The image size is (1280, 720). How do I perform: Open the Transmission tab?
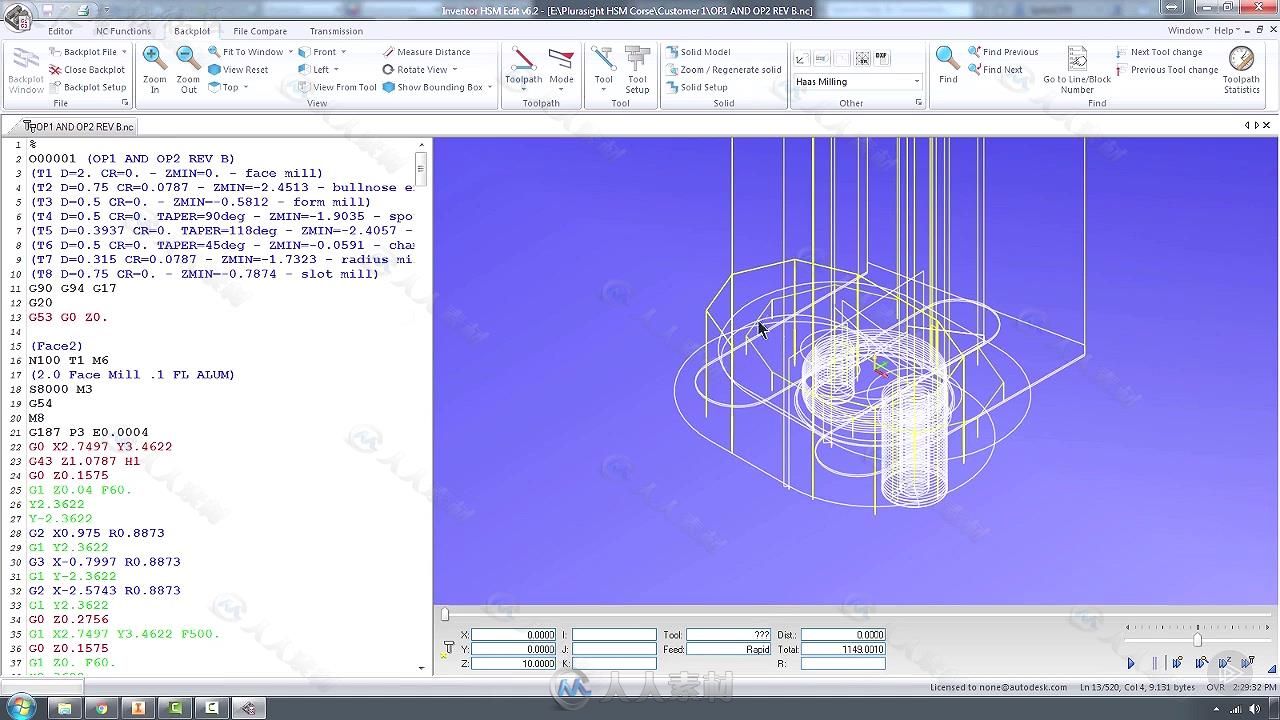[336, 31]
